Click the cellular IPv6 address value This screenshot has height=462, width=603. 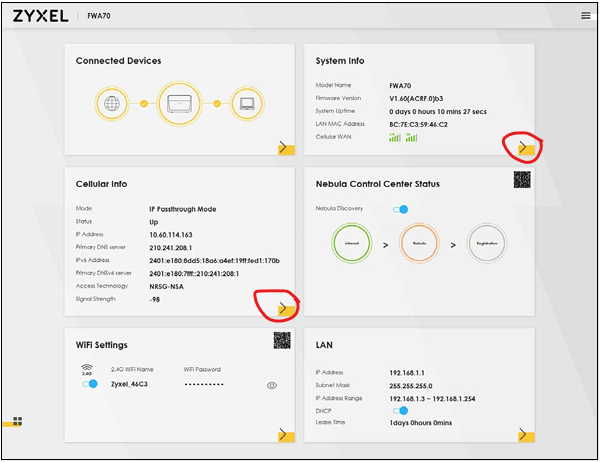coord(215,261)
